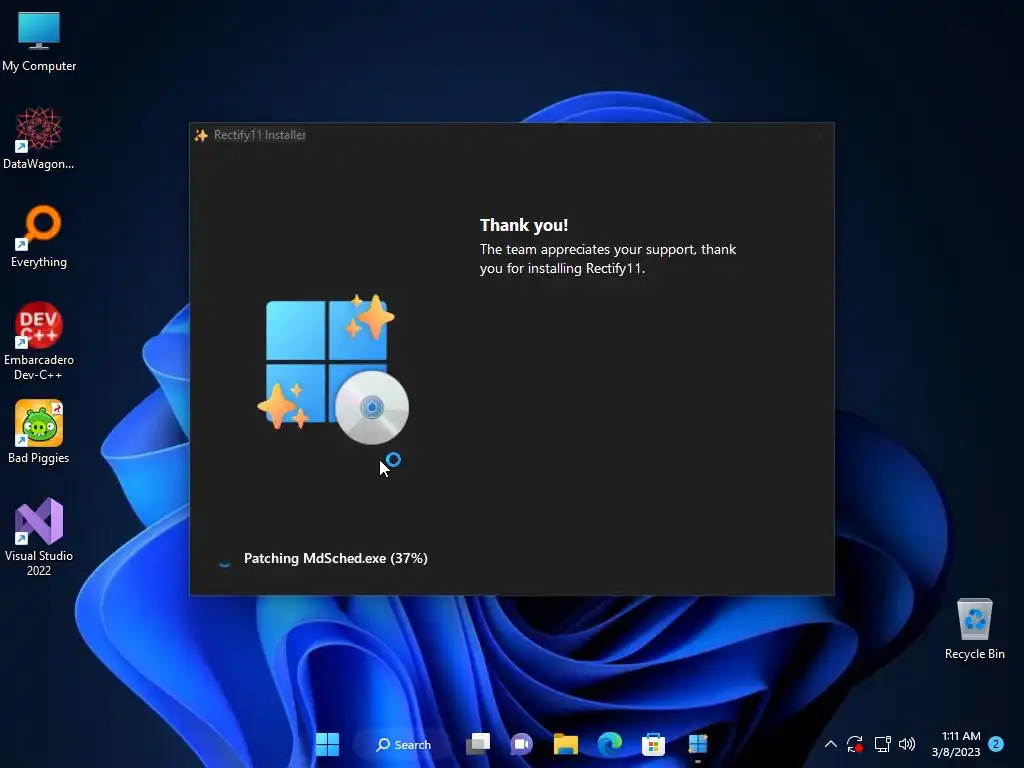Open the network tray icon
This screenshot has width=1024, height=768.
[882, 744]
